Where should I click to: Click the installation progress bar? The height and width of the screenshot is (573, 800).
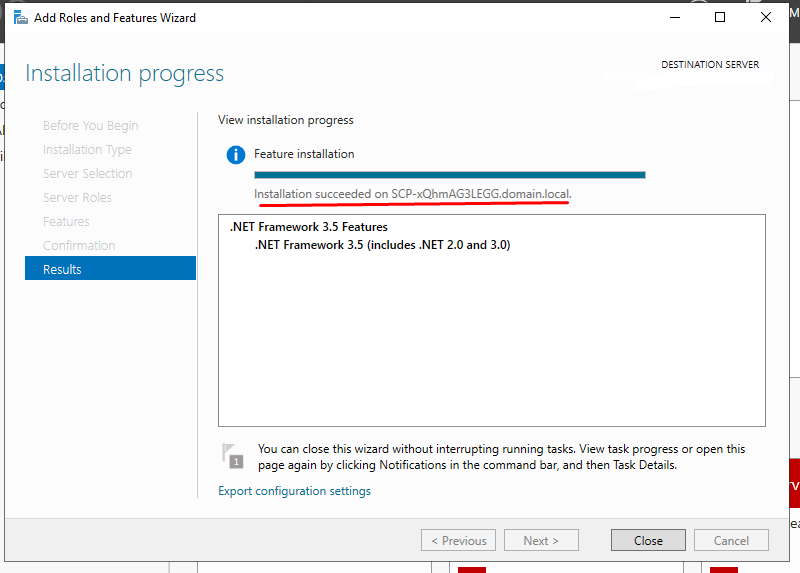coord(449,175)
